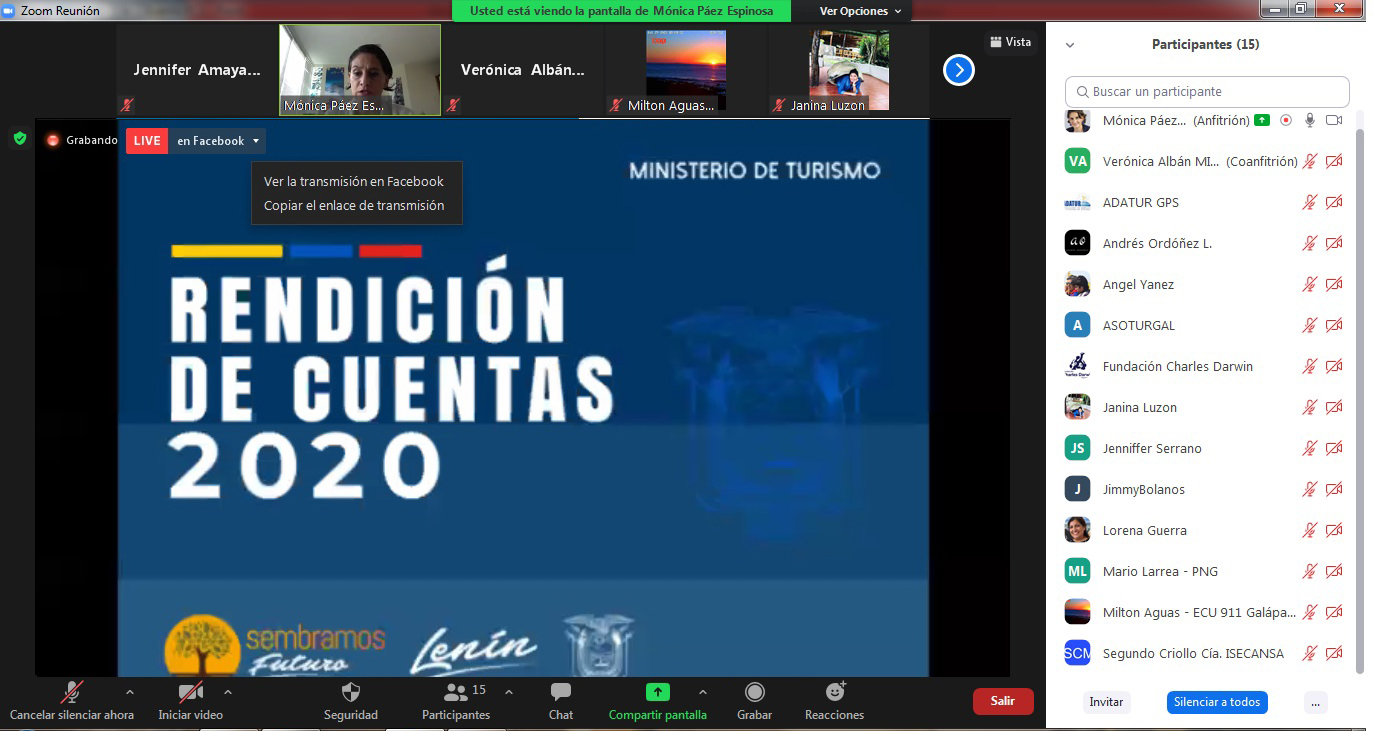Click Mario Larrea - PNG muted mic icon
1374x731 pixels.
(x=1310, y=571)
